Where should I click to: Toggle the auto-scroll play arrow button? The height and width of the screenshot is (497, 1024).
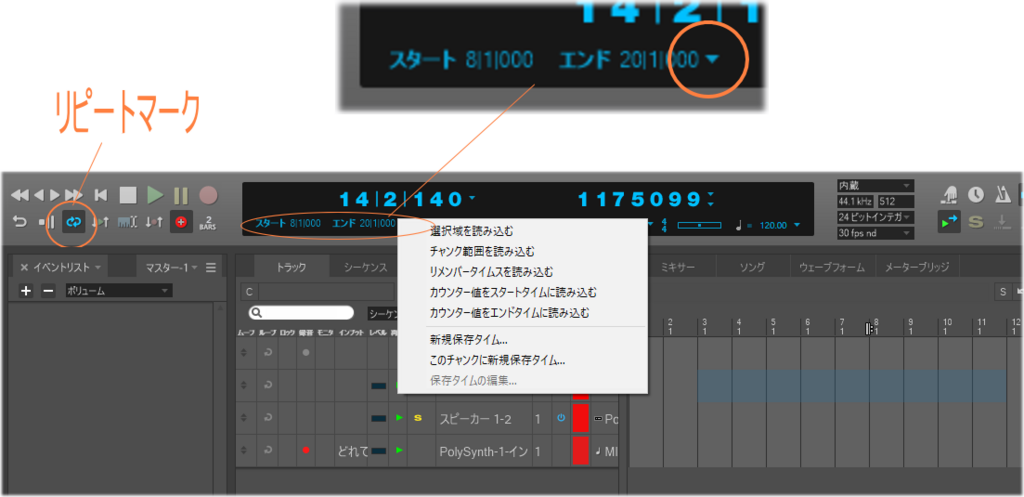[x=949, y=222]
